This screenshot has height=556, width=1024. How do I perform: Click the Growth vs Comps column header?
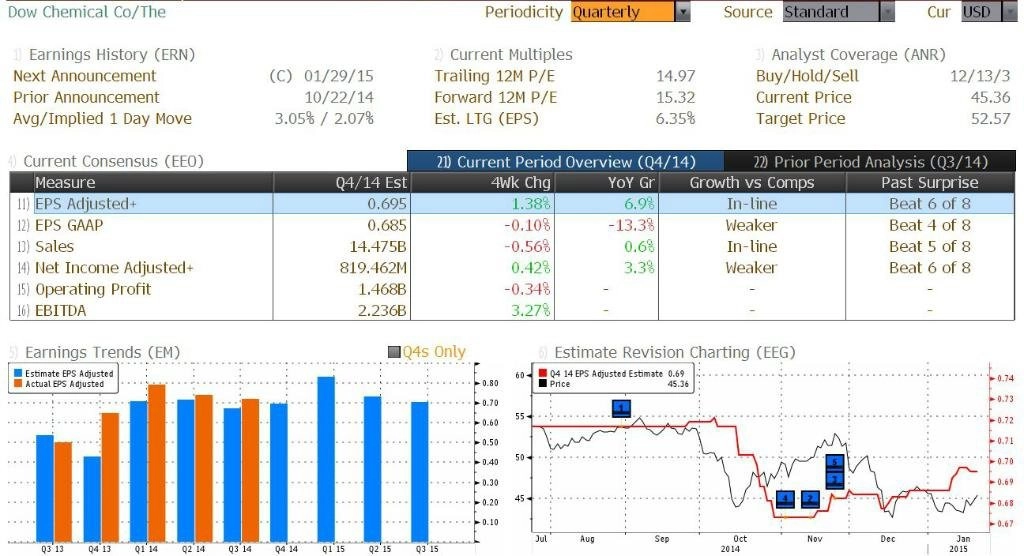tap(752, 182)
